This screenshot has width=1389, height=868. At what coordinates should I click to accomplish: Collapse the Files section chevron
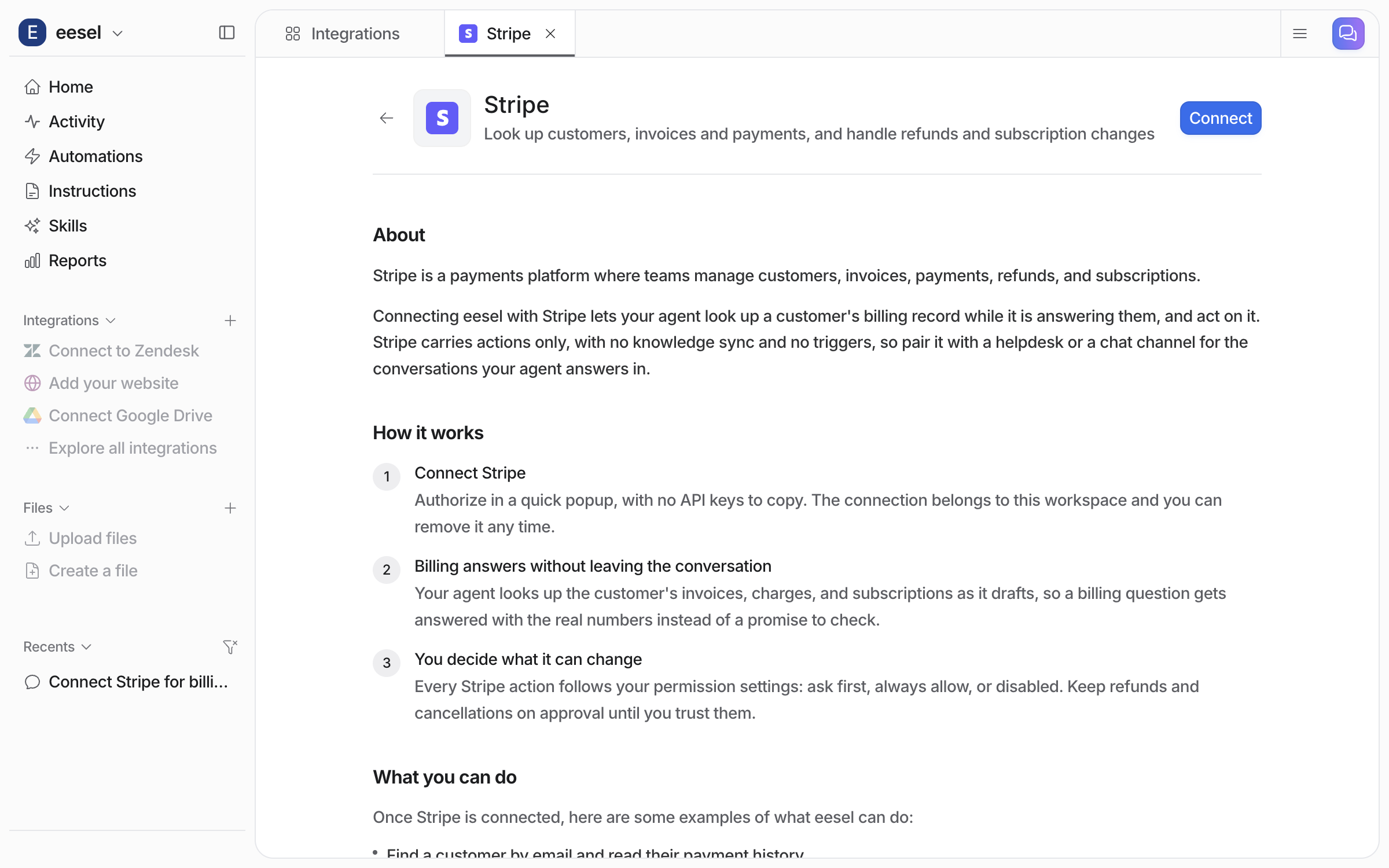[65, 508]
